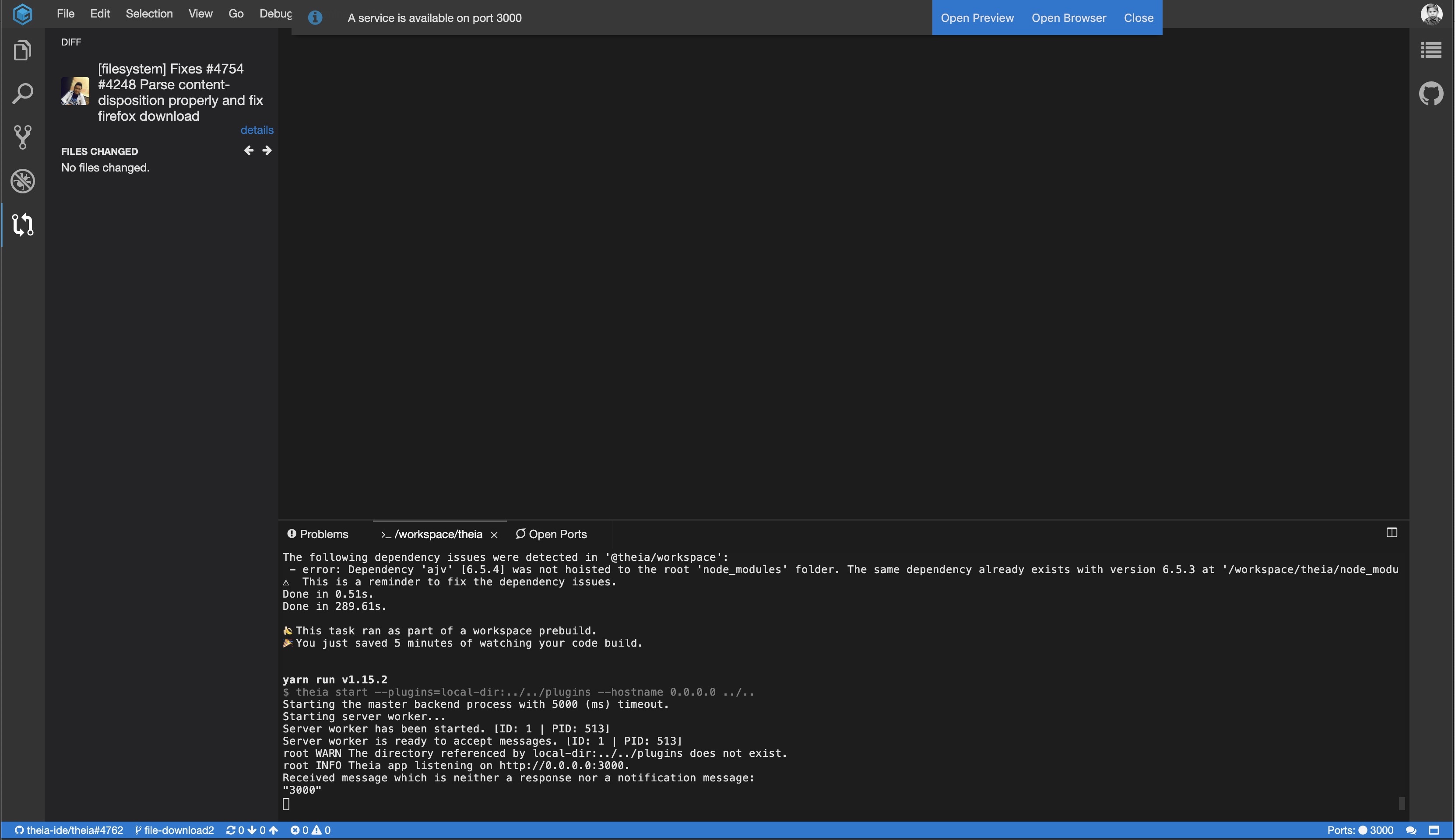Click Open Browser in the notification

[1068, 18]
